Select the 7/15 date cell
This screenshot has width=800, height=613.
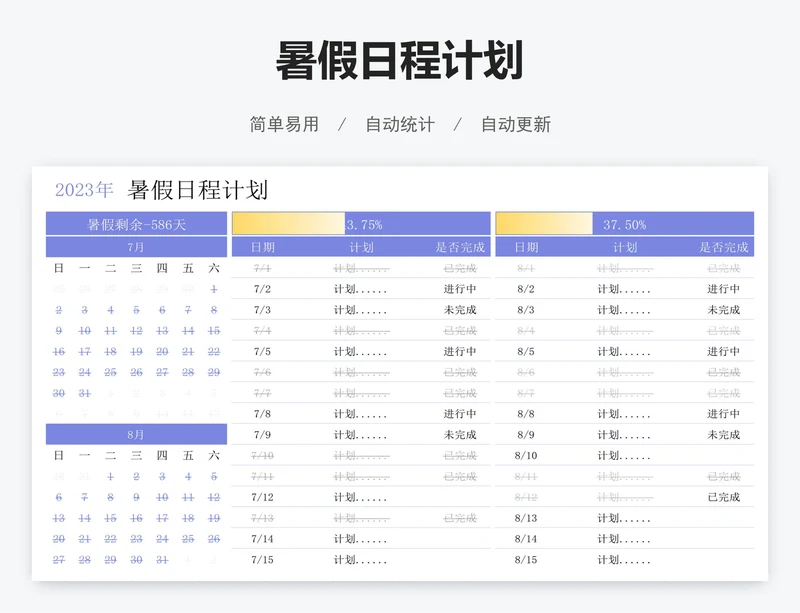(262, 560)
